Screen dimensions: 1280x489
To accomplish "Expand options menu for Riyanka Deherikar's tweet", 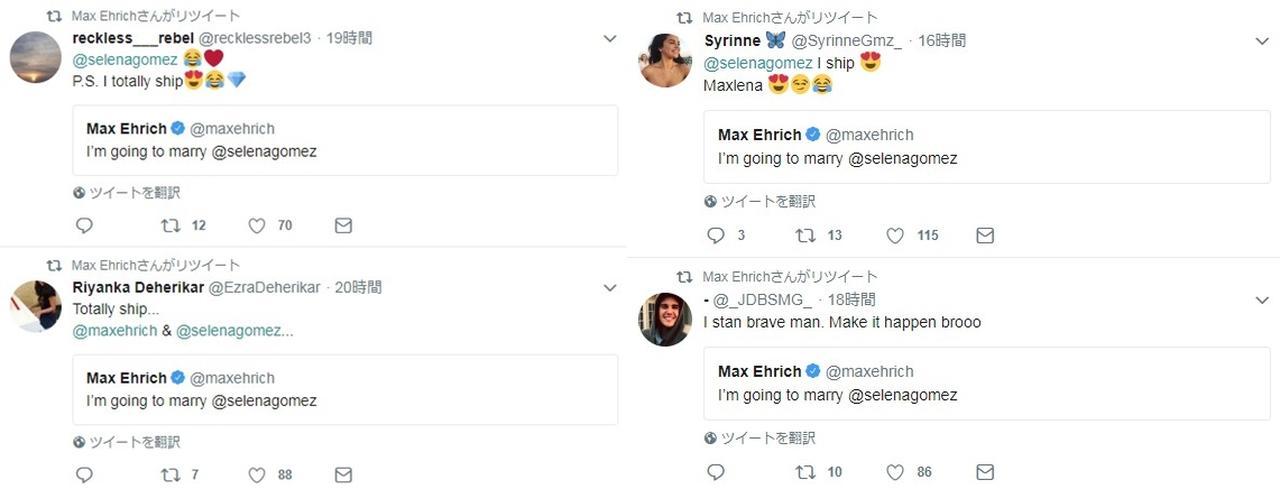I will [610, 288].
